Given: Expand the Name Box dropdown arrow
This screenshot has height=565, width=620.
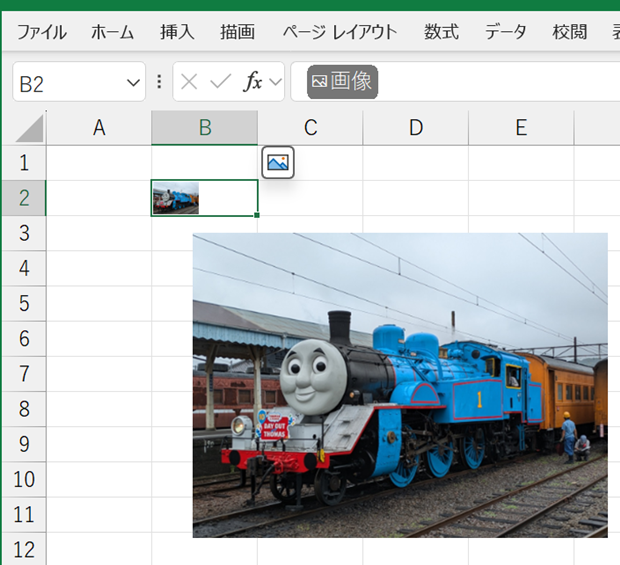Looking at the screenshot, I should tap(133, 83).
